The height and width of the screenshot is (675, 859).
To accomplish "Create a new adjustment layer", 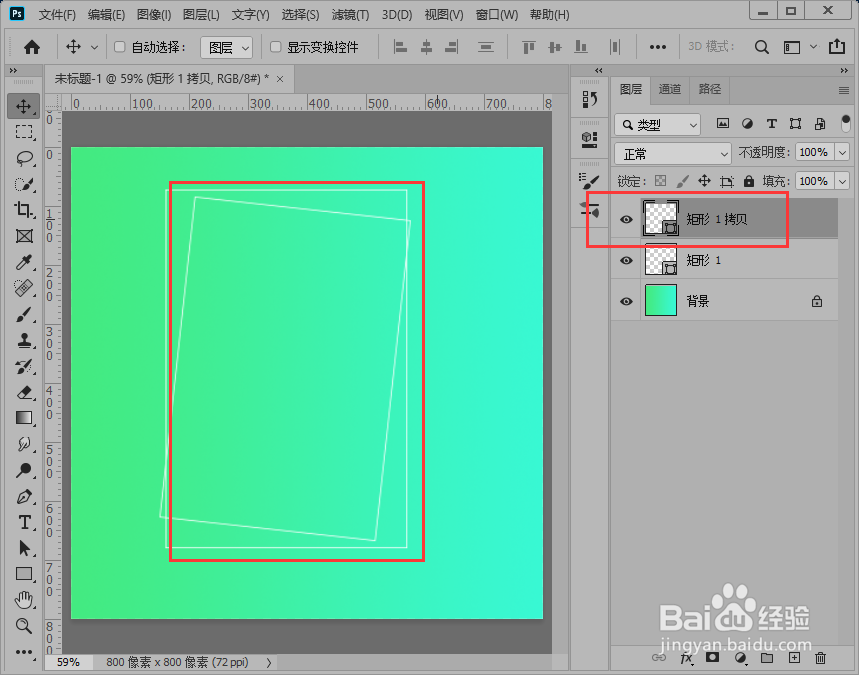I will coord(740,657).
